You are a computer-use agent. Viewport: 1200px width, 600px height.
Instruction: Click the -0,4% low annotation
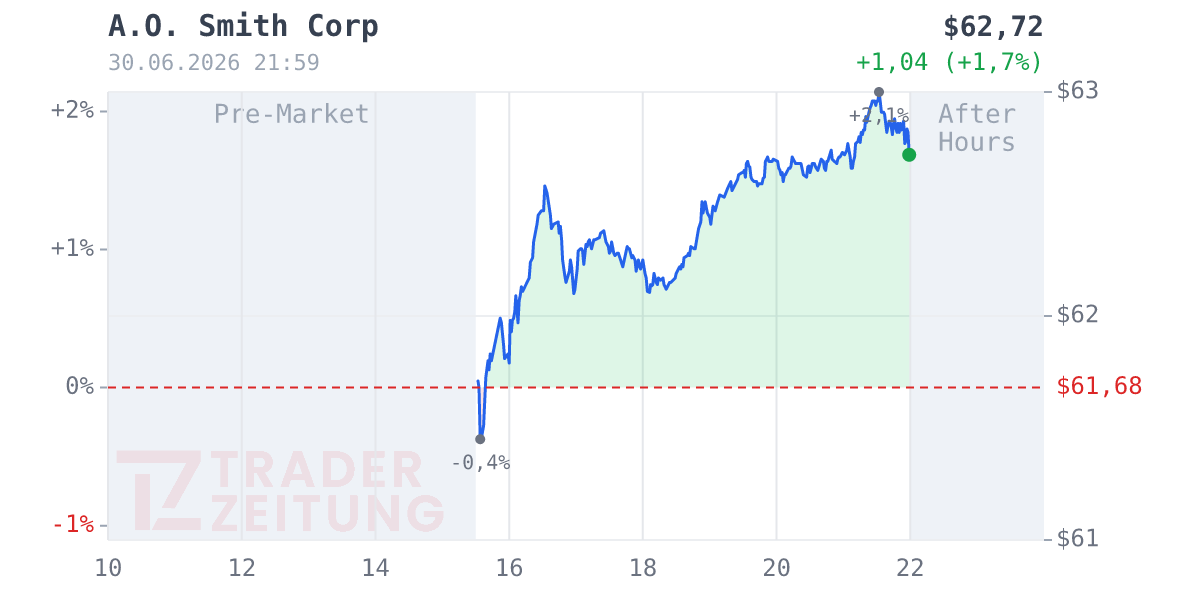tap(480, 463)
